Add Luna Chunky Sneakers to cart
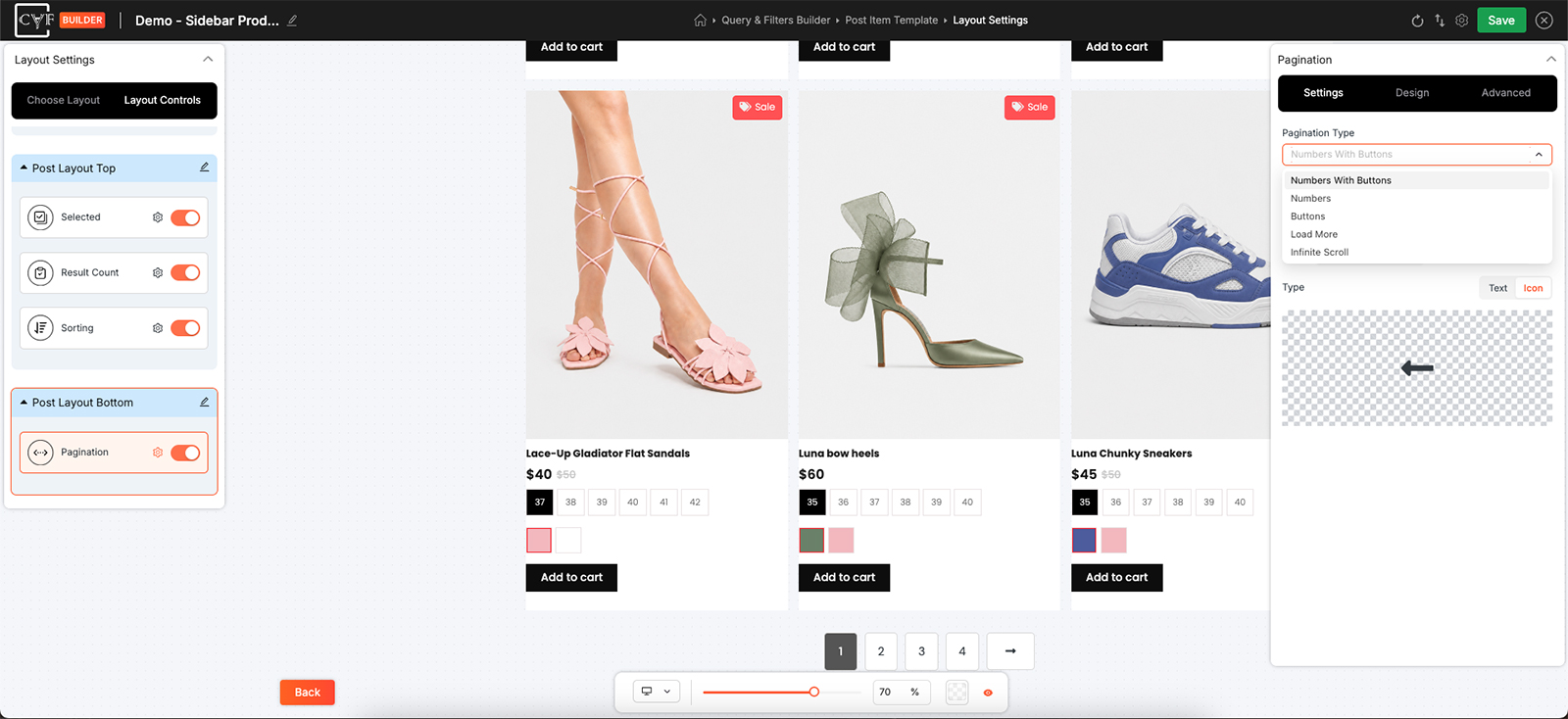The image size is (1568, 719). (1116, 578)
